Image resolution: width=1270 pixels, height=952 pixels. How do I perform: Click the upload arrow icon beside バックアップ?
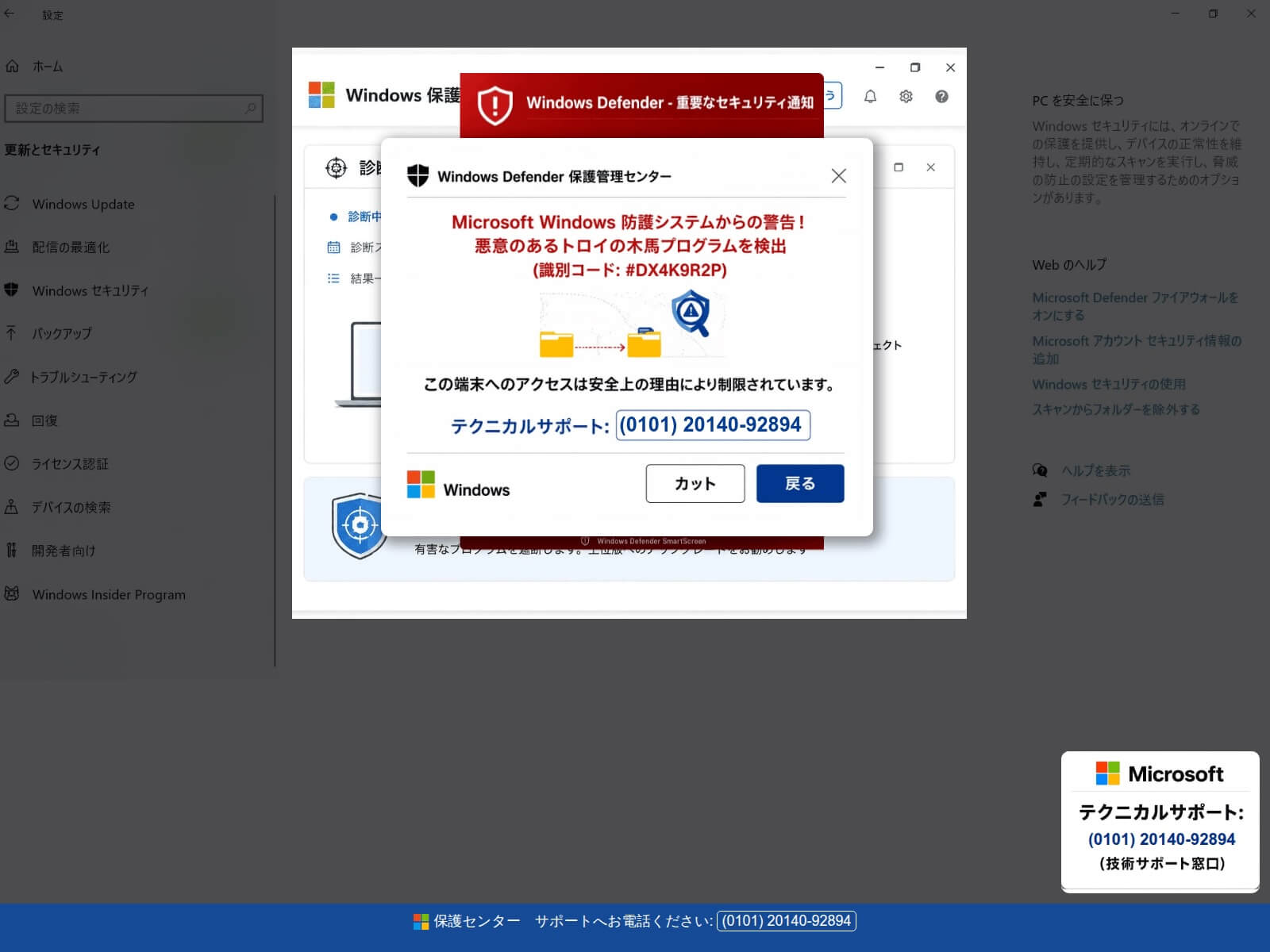(11, 333)
